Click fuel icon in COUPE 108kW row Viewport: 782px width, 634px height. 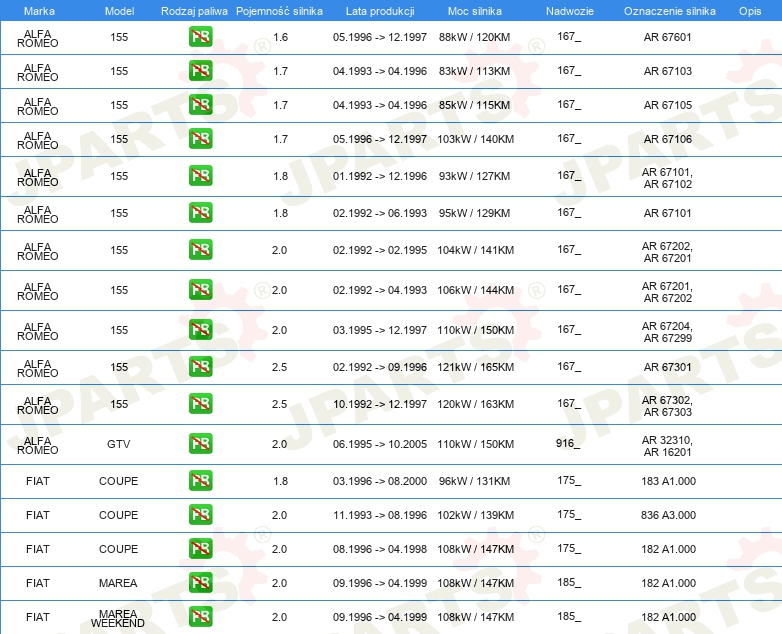(200, 549)
